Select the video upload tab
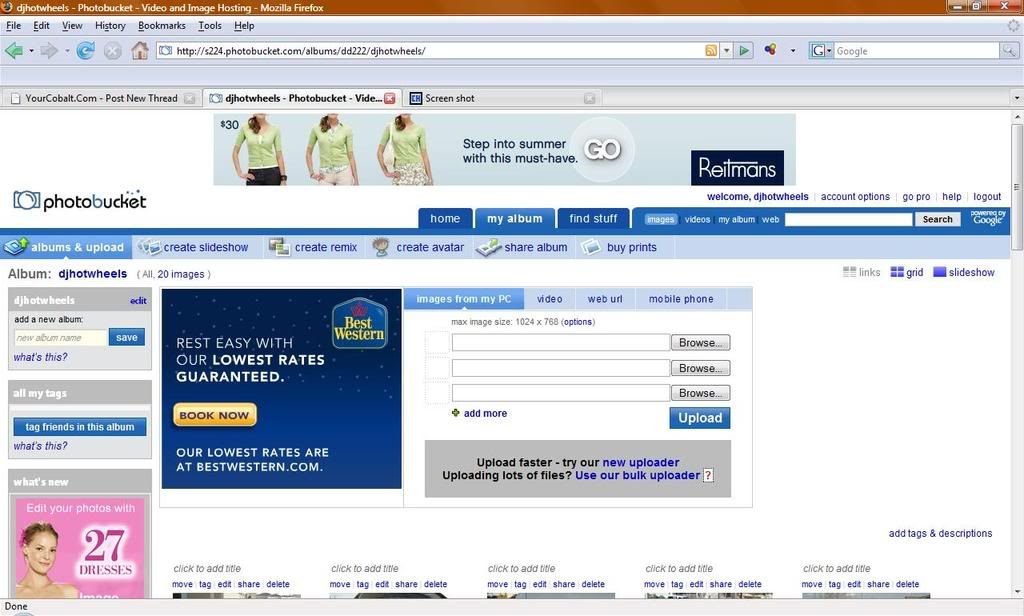Screen dimensions: 1024x616 549,299
